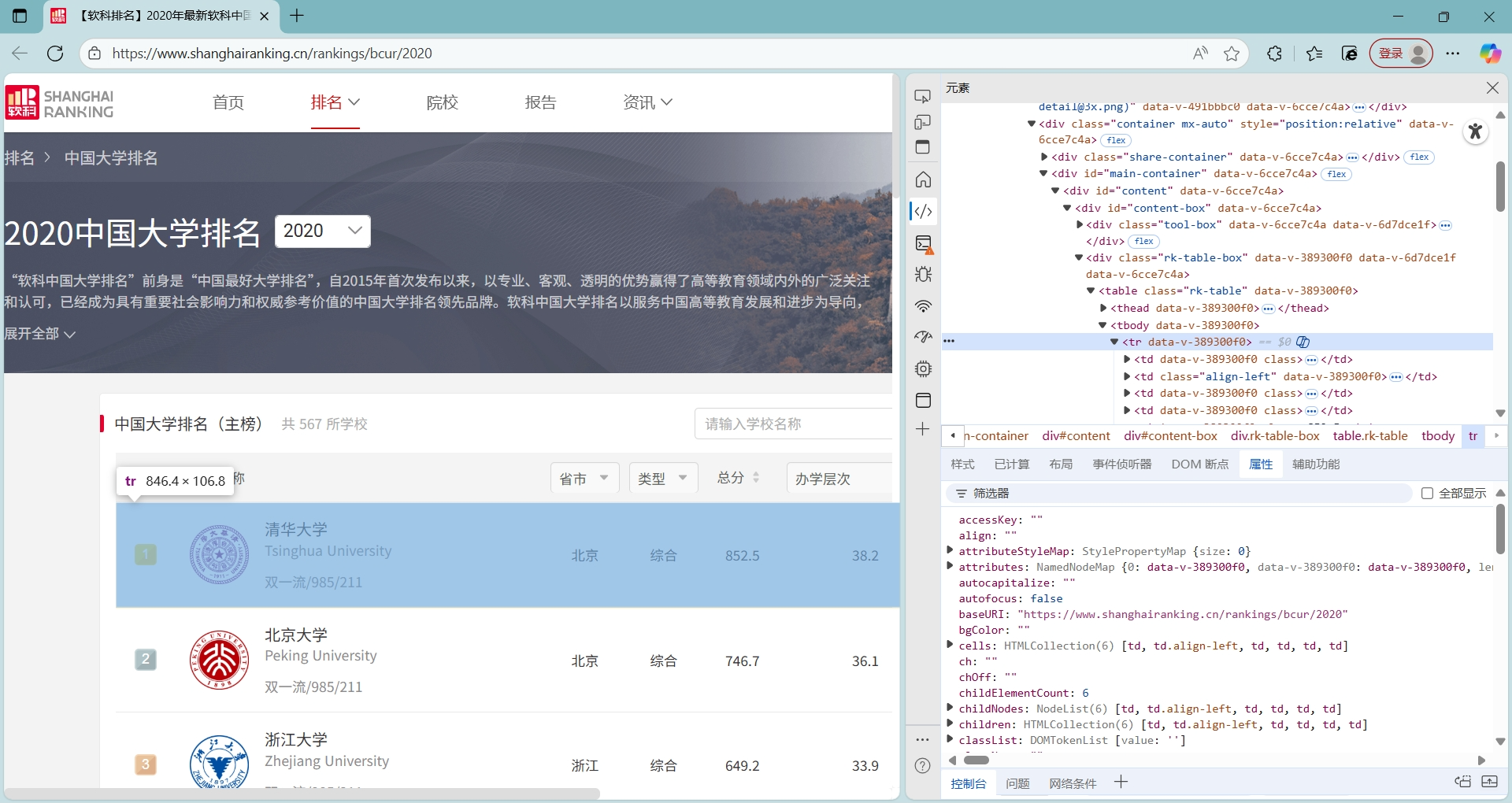
Task: Open the 控制台 drawer tab
Action: [968, 783]
